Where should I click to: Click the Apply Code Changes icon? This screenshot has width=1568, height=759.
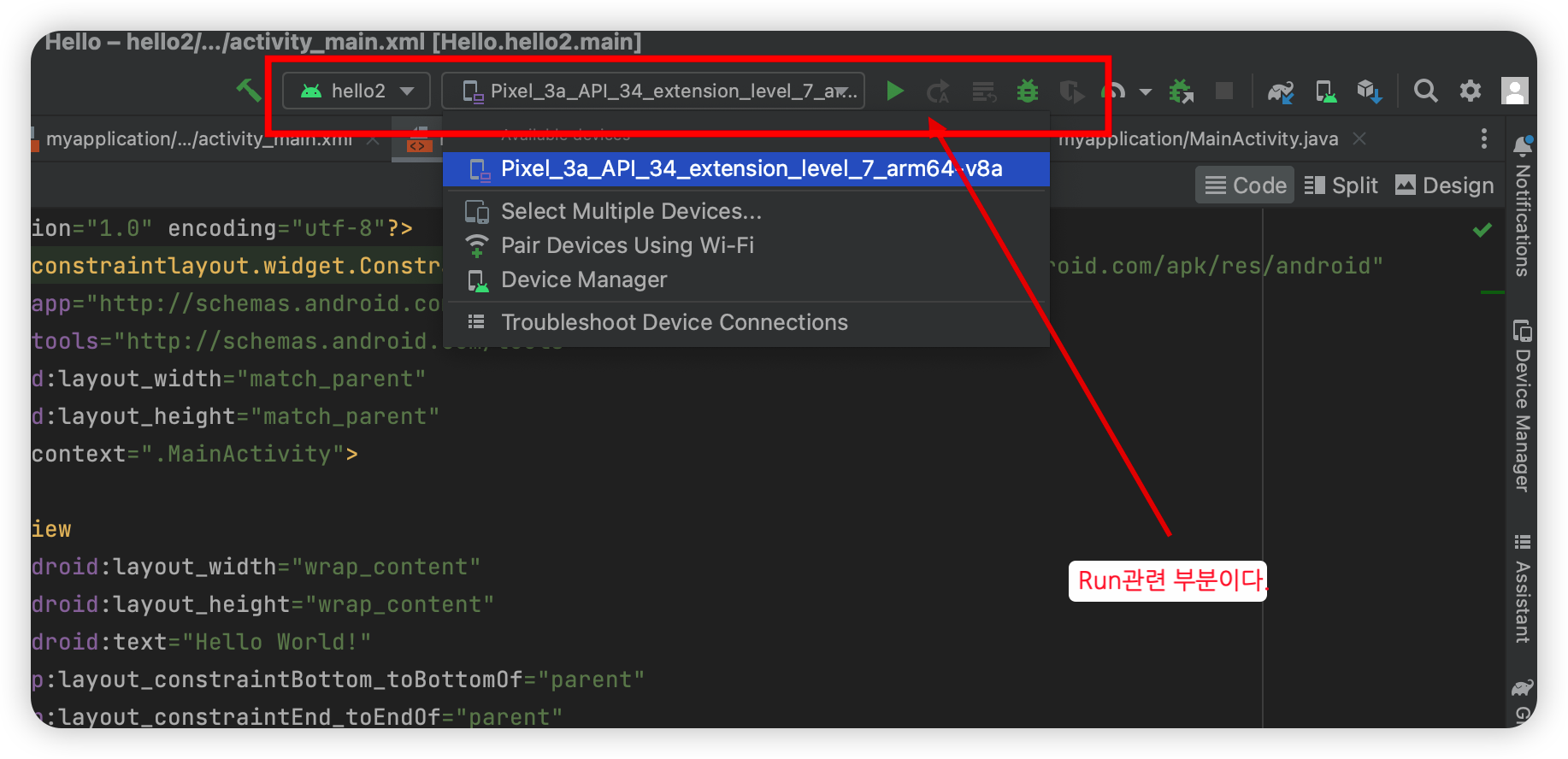tap(984, 91)
